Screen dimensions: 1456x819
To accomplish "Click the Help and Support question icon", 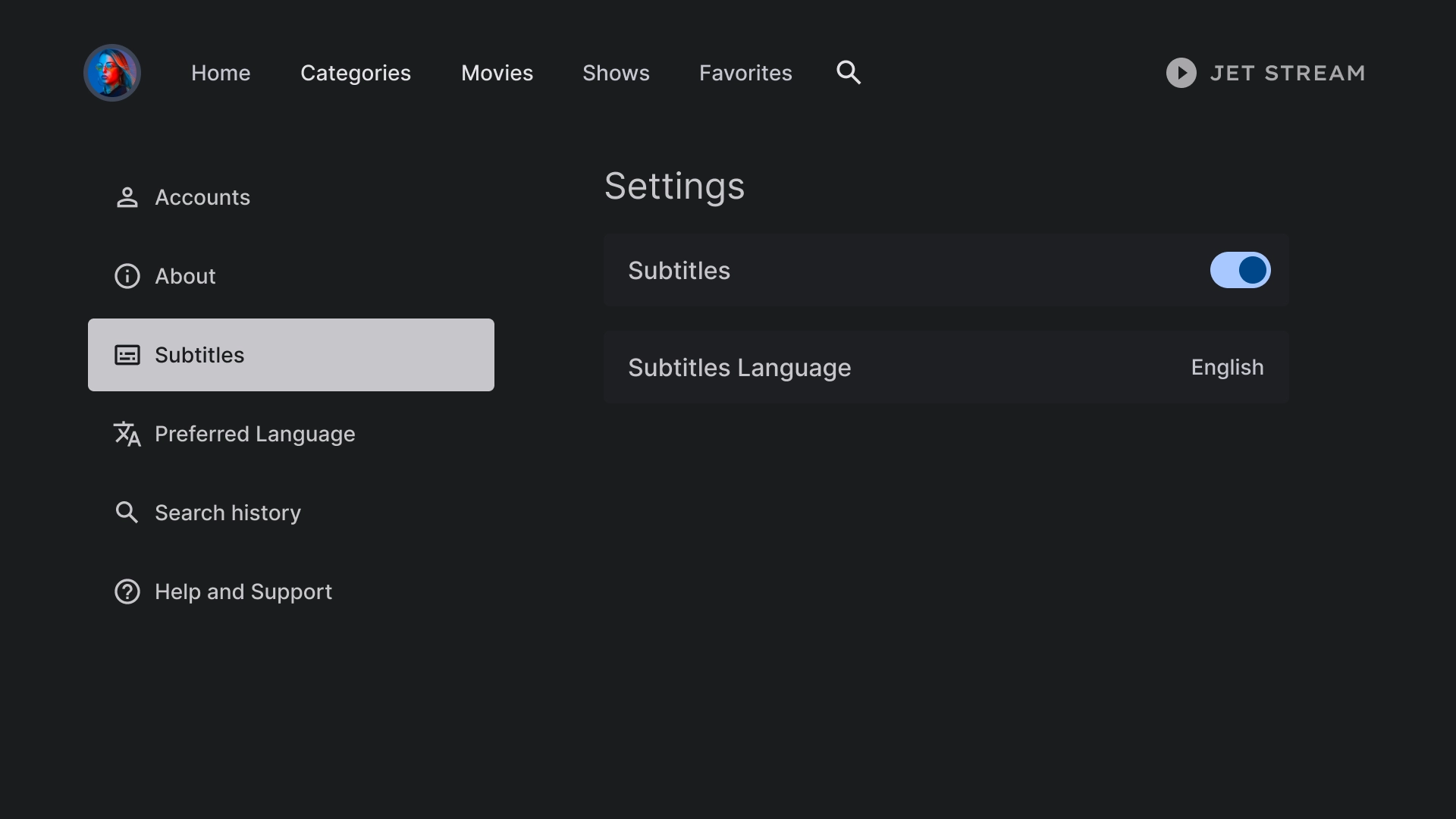I will (x=127, y=591).
